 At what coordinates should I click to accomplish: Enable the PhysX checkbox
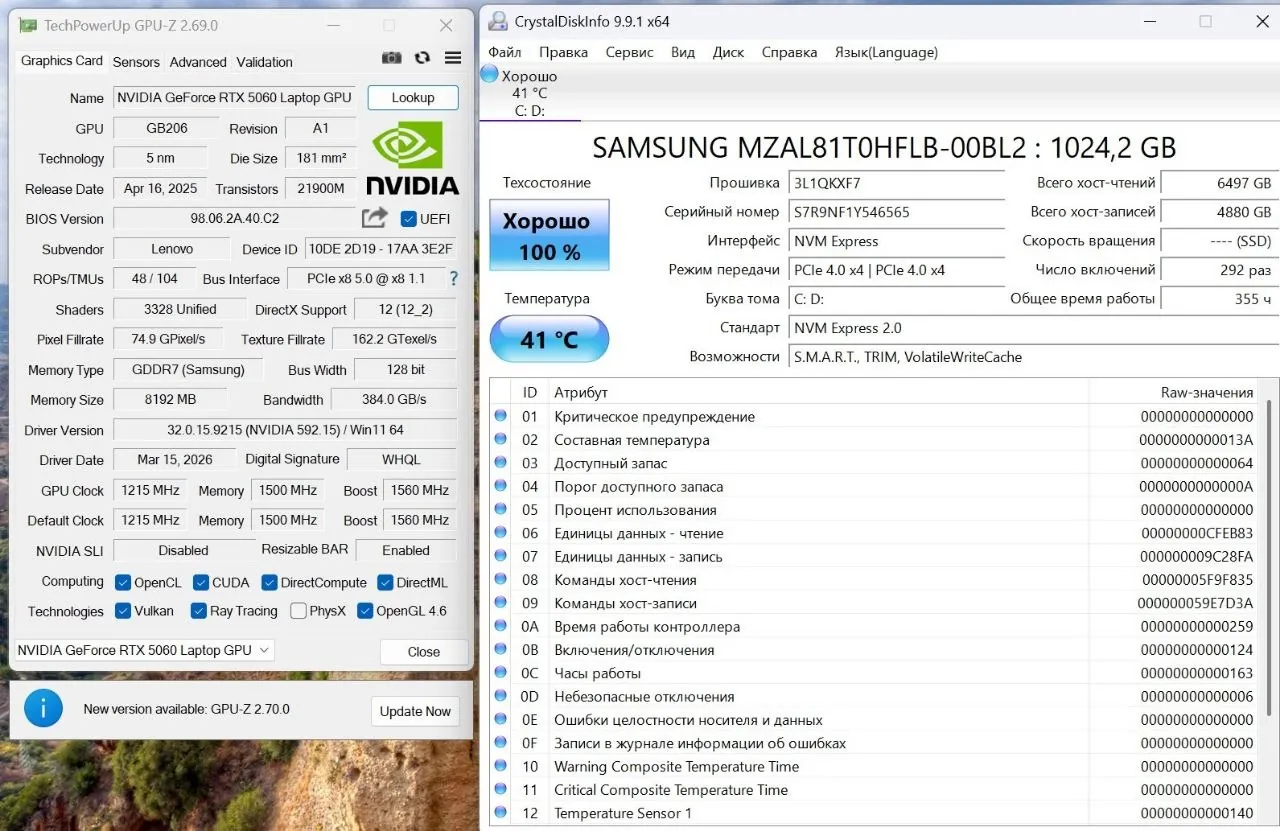[298, 610]
